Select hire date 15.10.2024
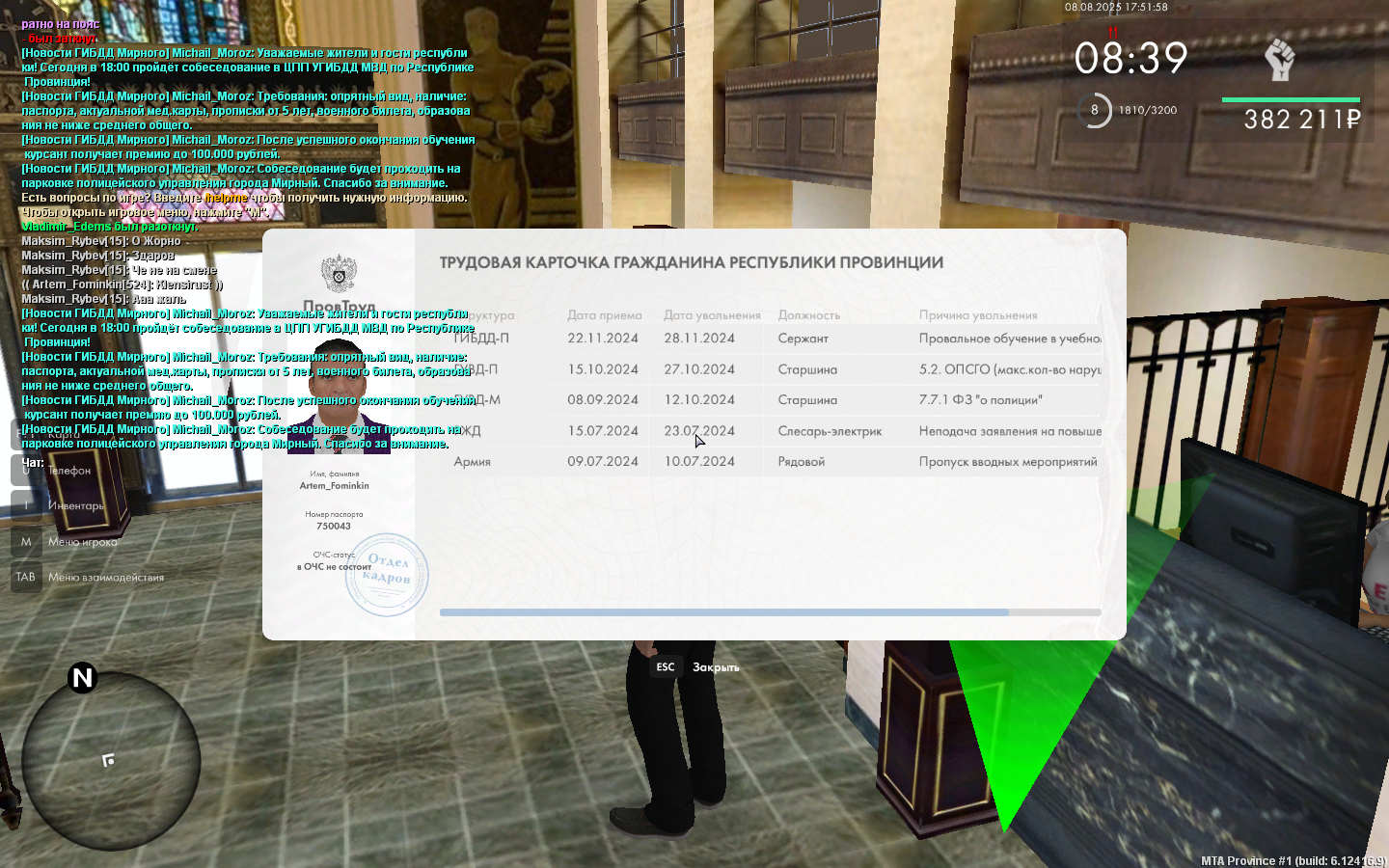 pos(603,369)
